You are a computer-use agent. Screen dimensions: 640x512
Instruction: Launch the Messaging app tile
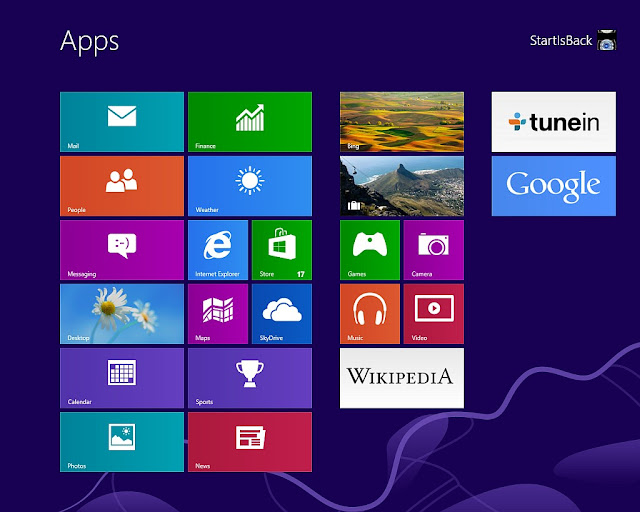coord(122,250)
